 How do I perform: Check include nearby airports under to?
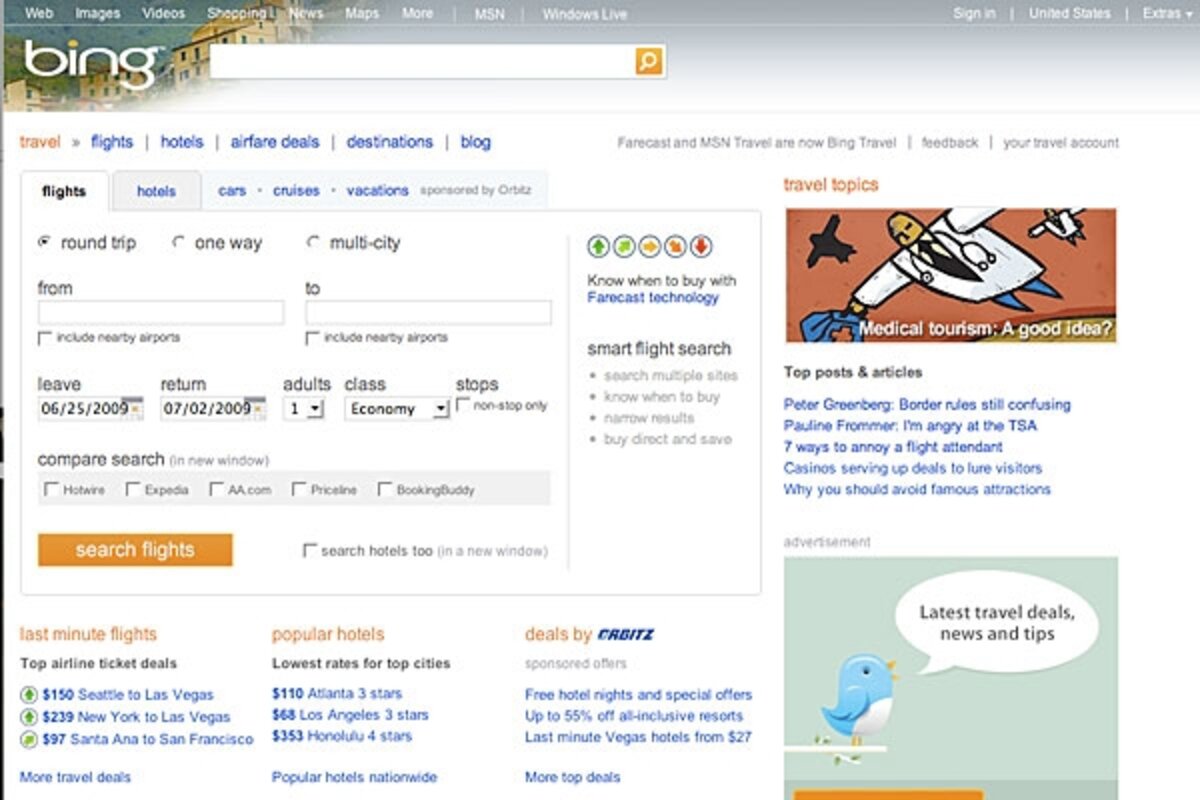point(312,338)
